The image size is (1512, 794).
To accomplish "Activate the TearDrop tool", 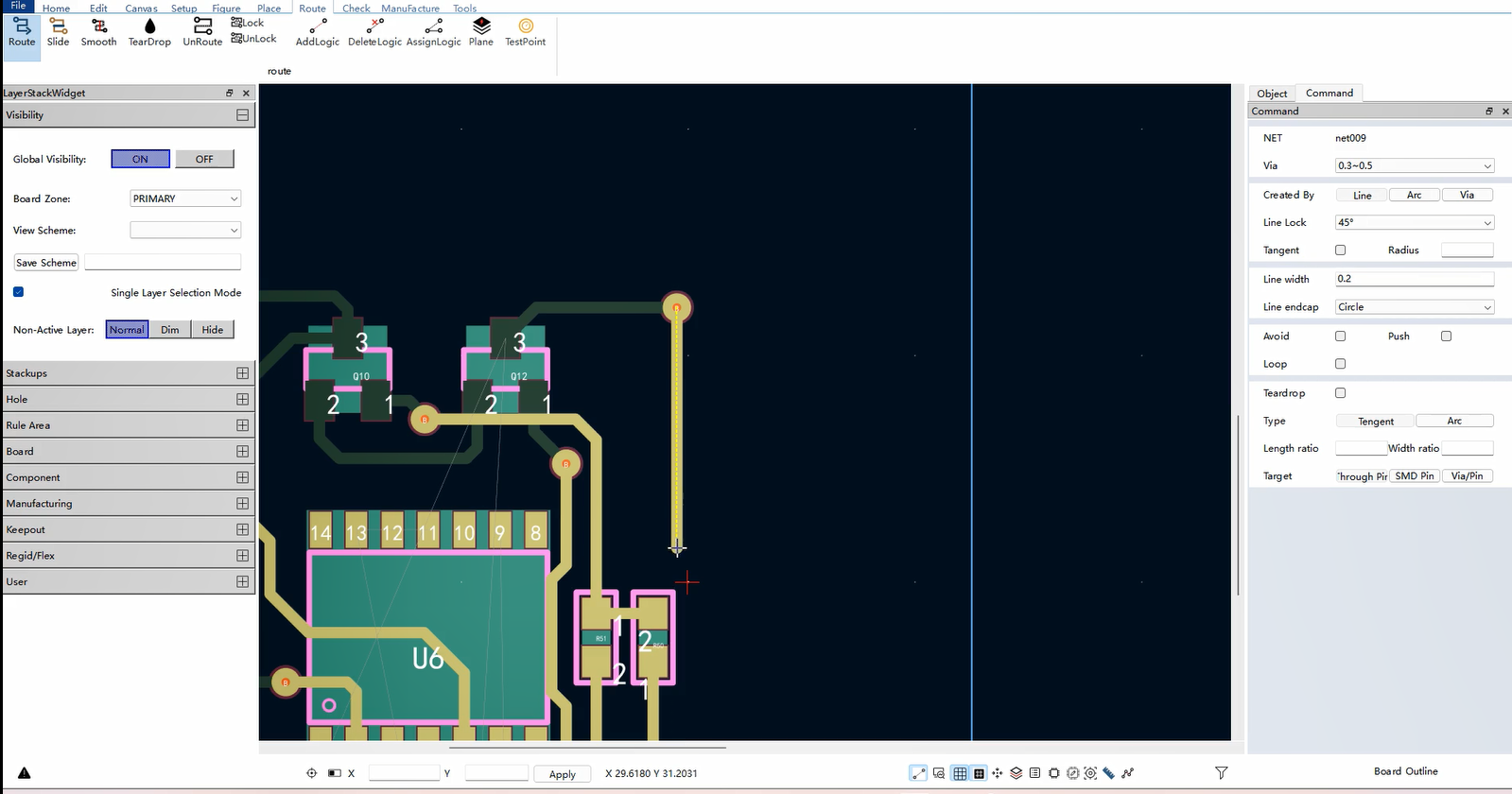I will click(149, 31).
